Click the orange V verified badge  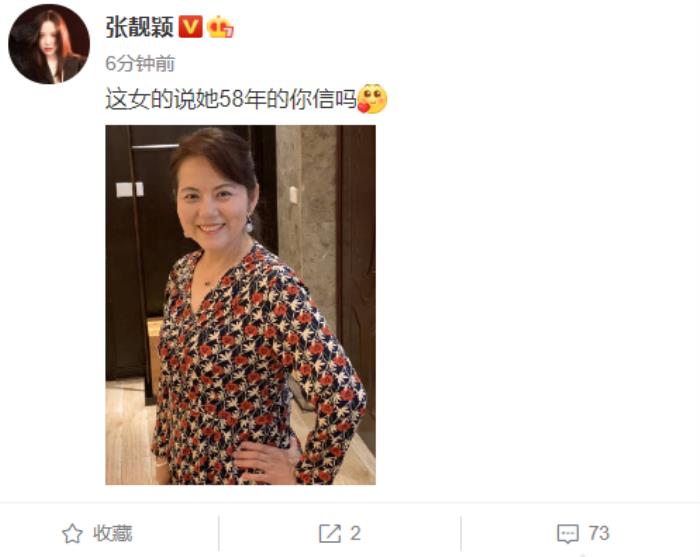coord(191,27)
